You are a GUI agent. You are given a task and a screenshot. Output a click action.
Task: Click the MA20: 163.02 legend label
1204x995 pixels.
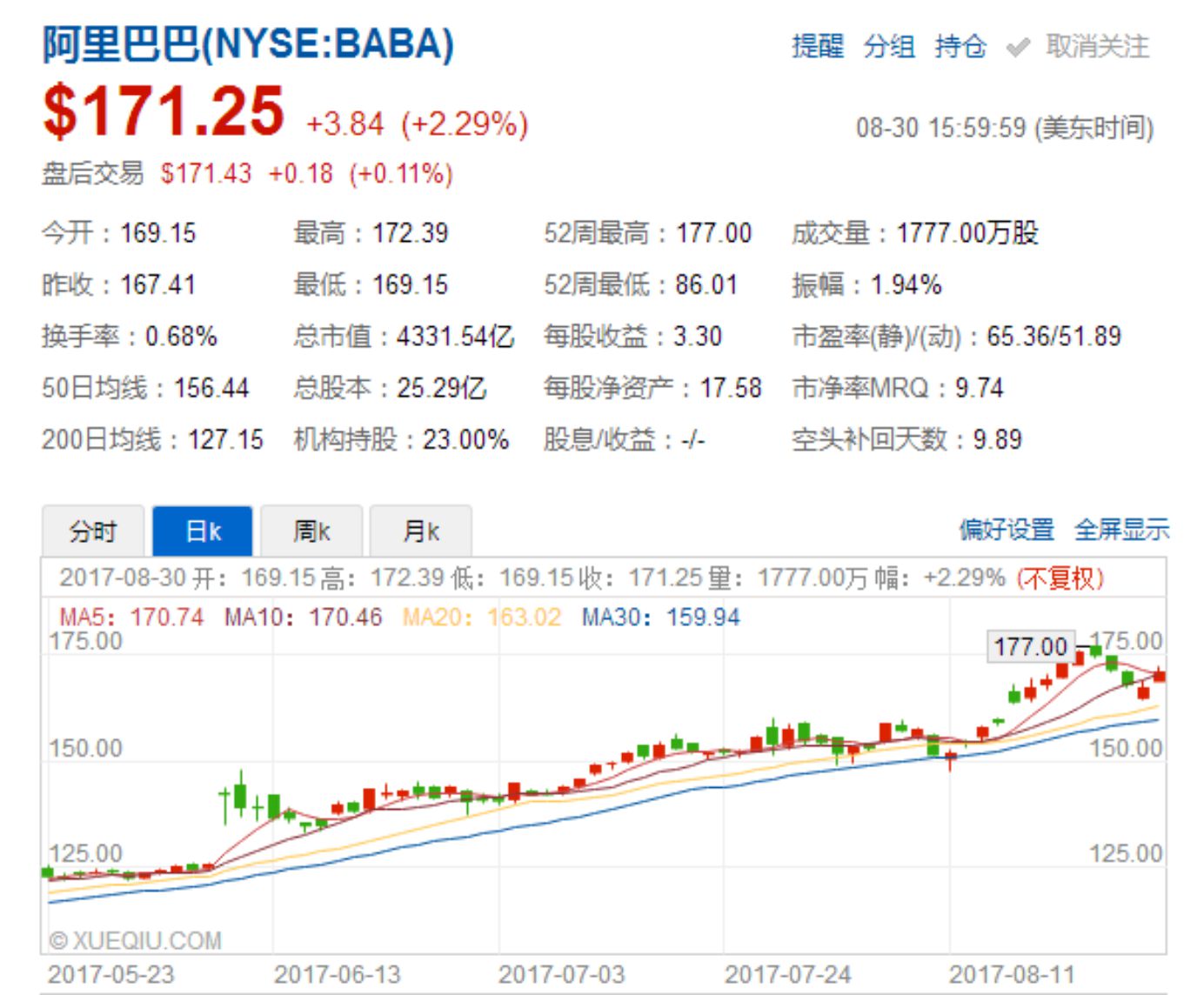tap(482, 618)
